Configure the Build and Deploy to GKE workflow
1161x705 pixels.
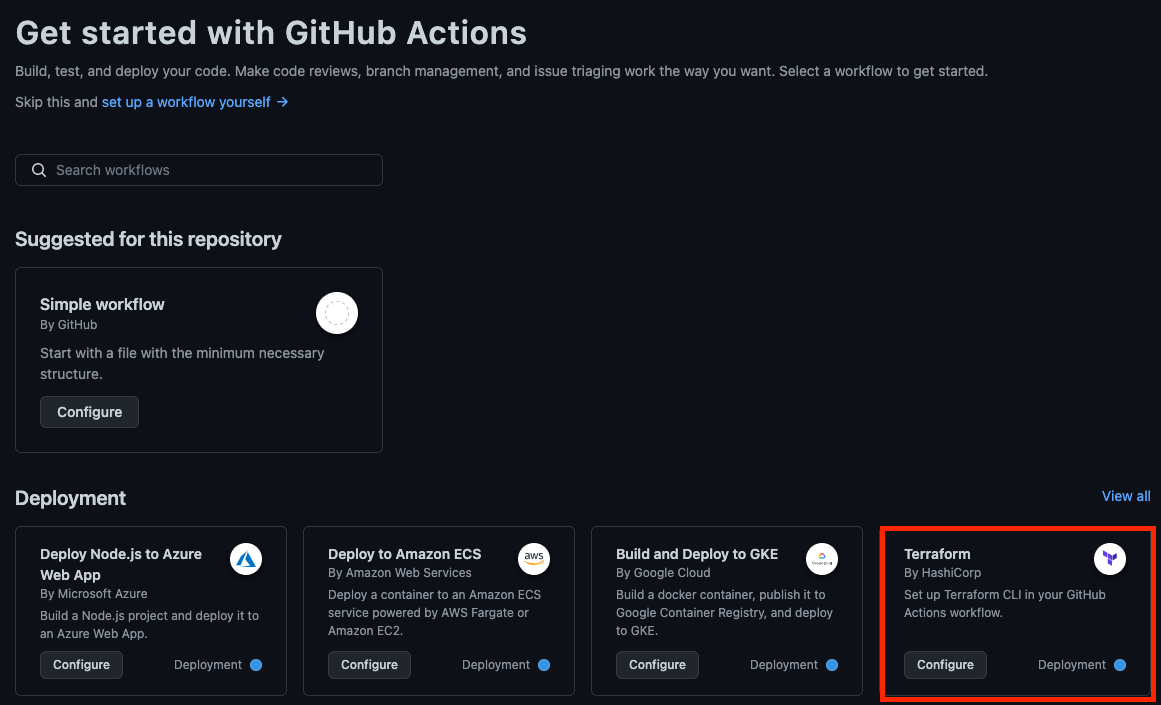tap(657, 664)
